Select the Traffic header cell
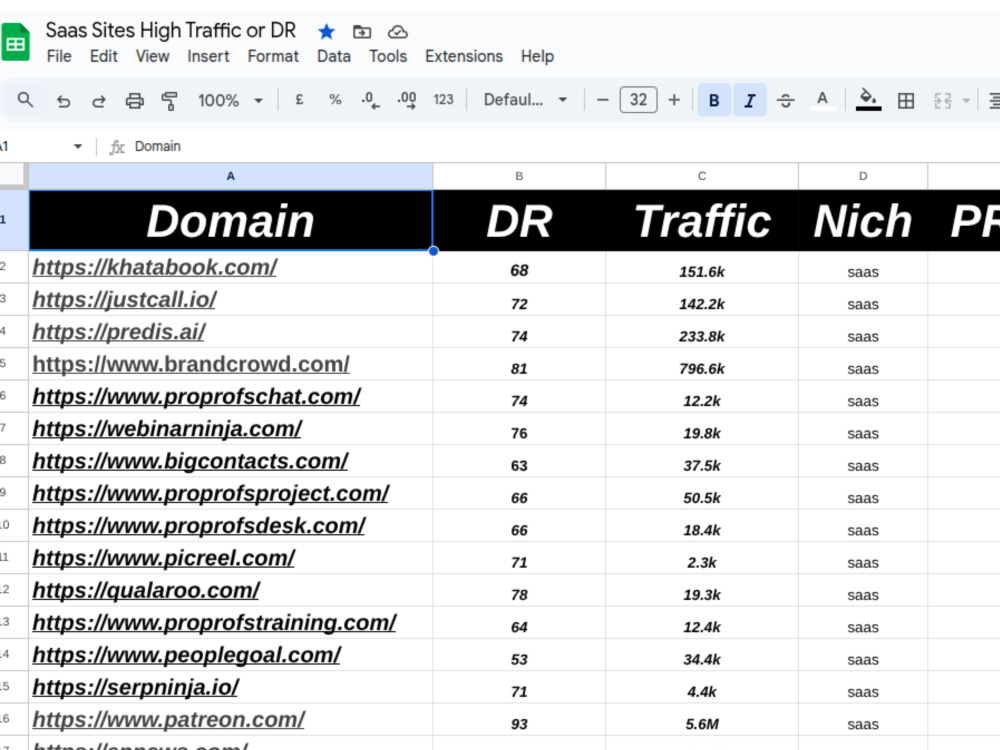 (x=702, y=221)
